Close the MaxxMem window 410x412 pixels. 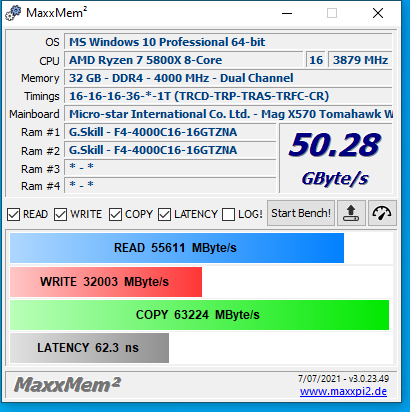coord(378,13)
